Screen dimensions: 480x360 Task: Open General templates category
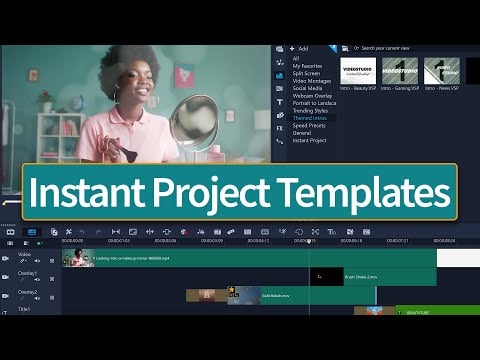point(302,133)
